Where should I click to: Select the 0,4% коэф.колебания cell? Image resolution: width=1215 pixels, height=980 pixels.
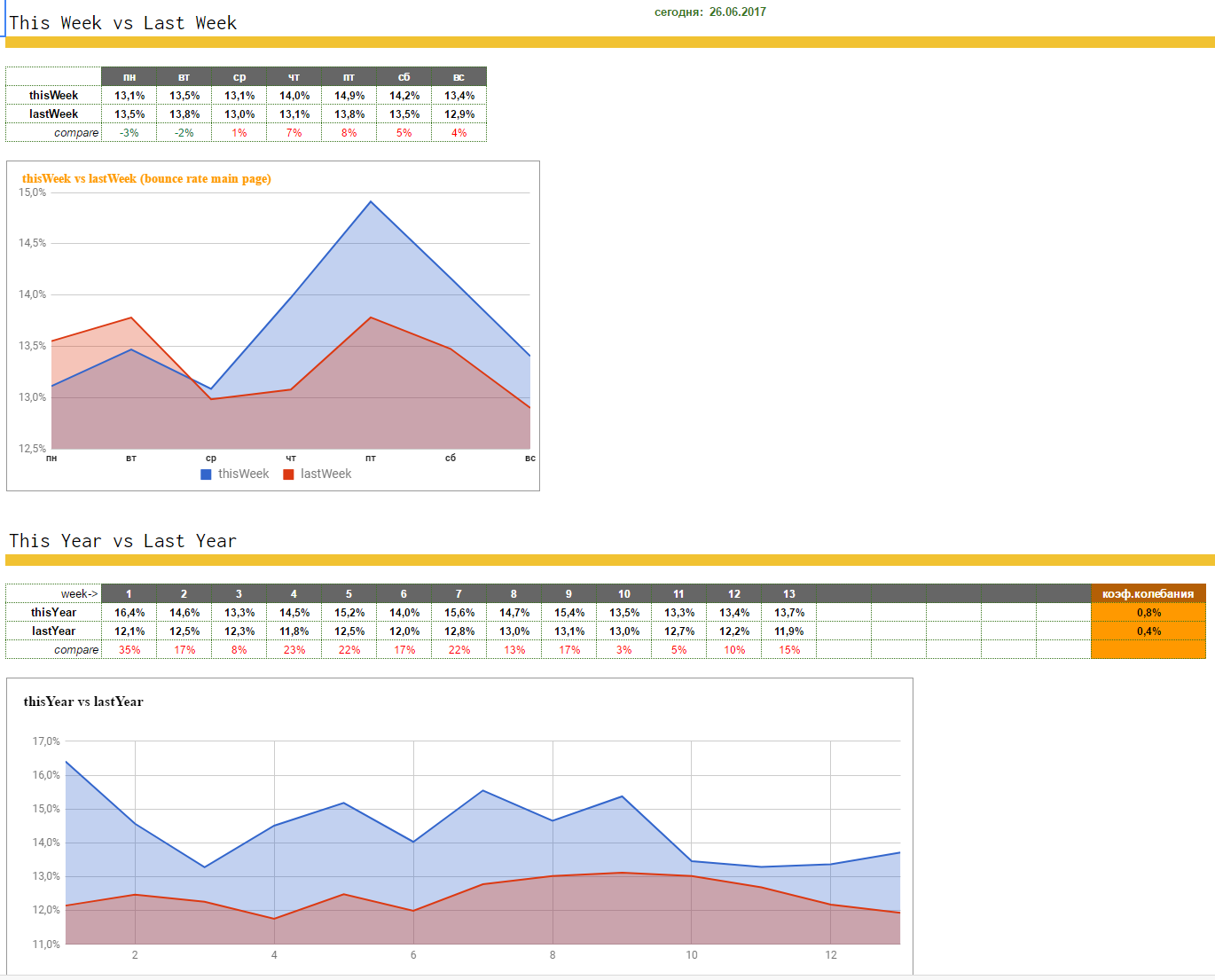tap(1148, 631)
